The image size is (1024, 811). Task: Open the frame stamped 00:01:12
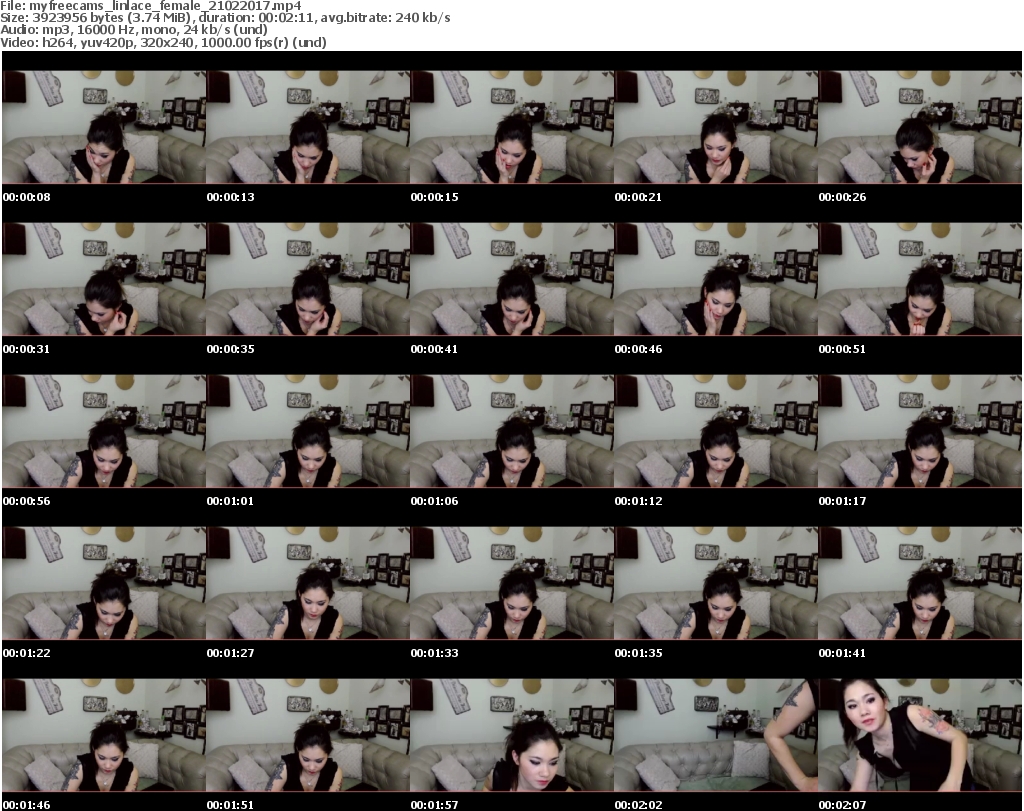716,431
